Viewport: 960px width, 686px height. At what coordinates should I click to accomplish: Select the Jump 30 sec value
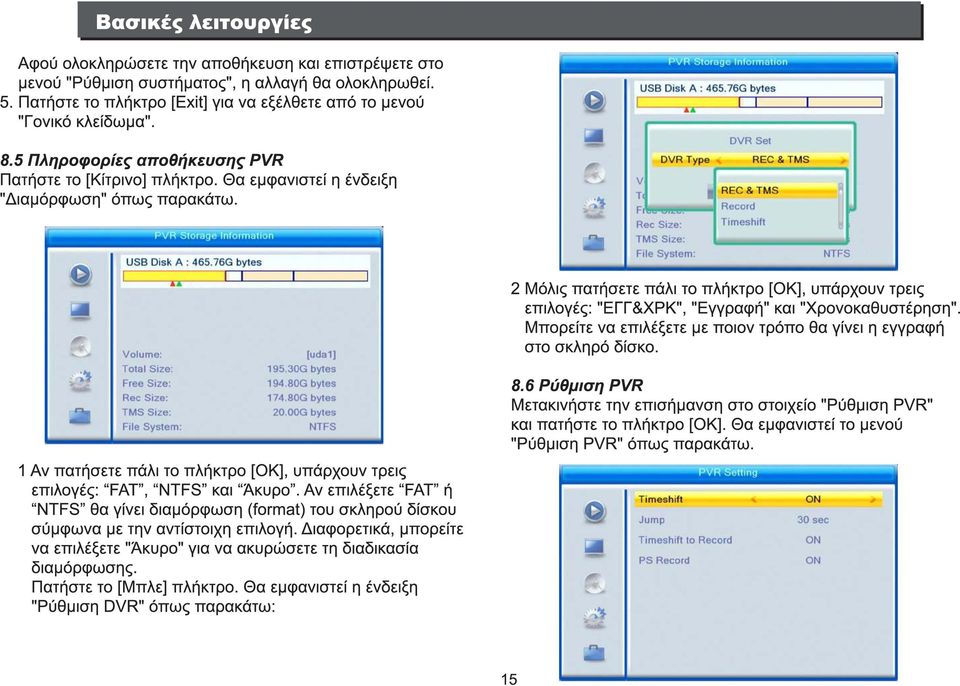[x=813, y=519]
